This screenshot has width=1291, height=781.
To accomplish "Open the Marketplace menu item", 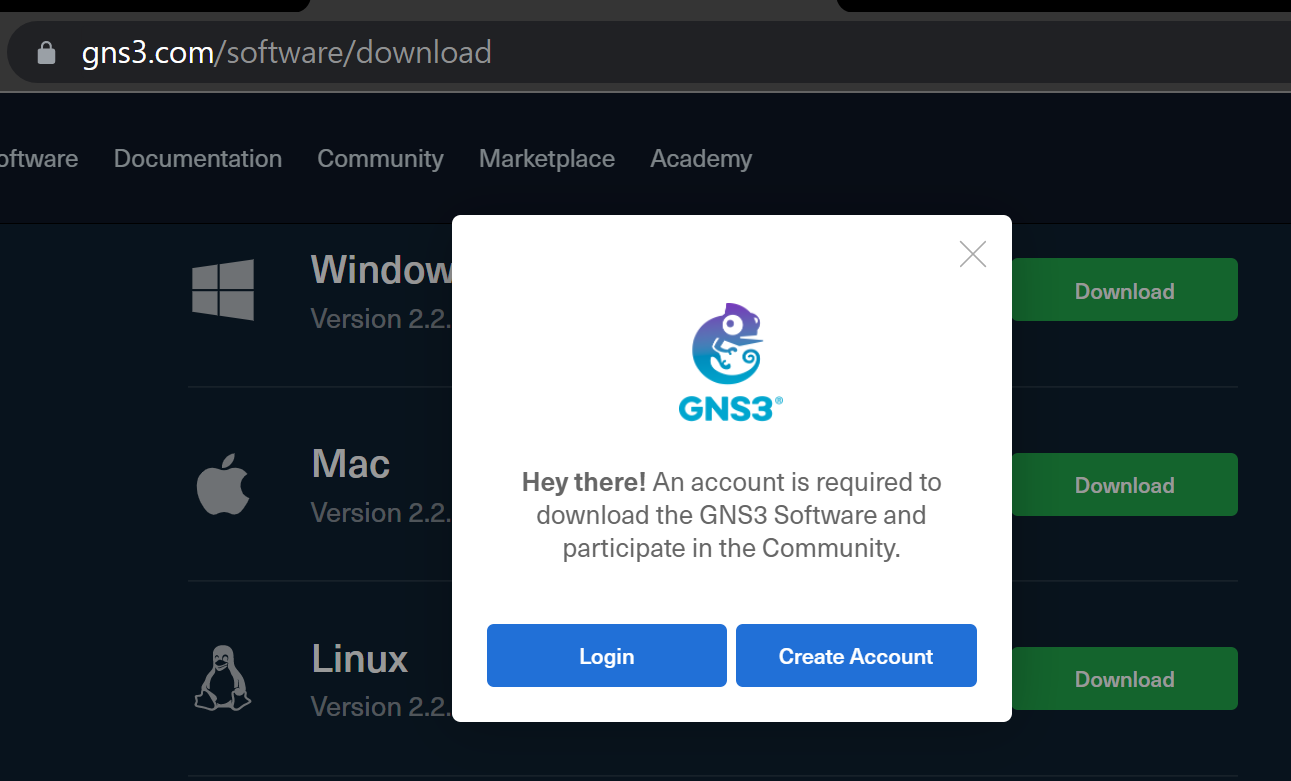I will [547, 159].
